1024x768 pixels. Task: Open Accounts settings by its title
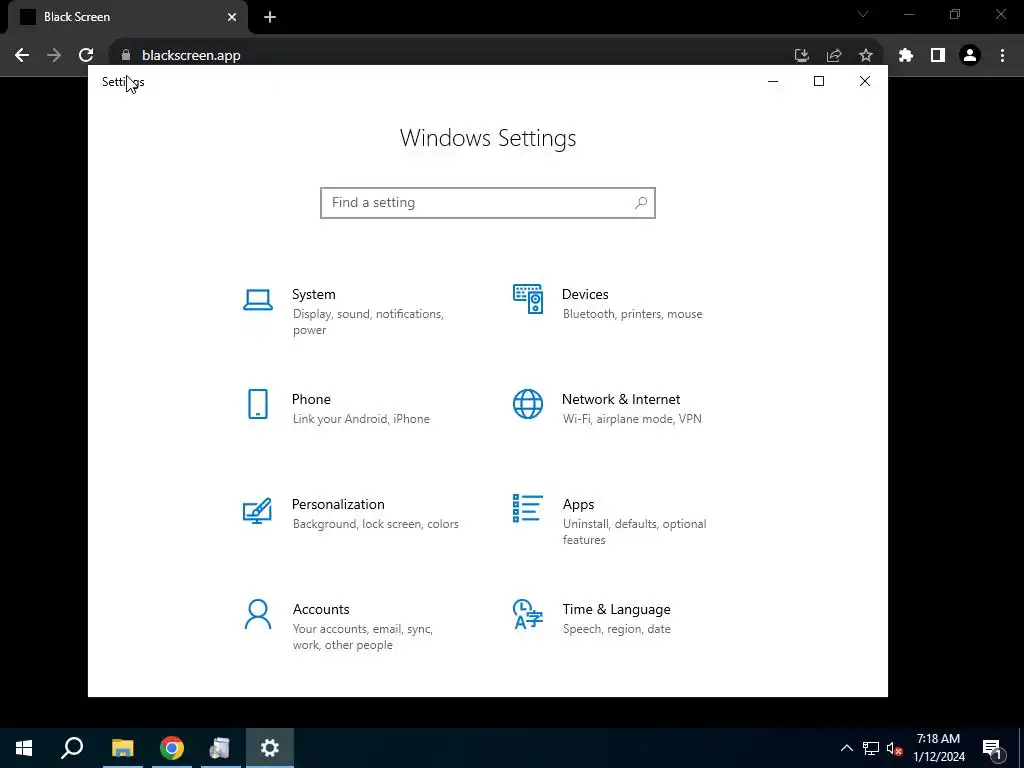tap(321, 609)
